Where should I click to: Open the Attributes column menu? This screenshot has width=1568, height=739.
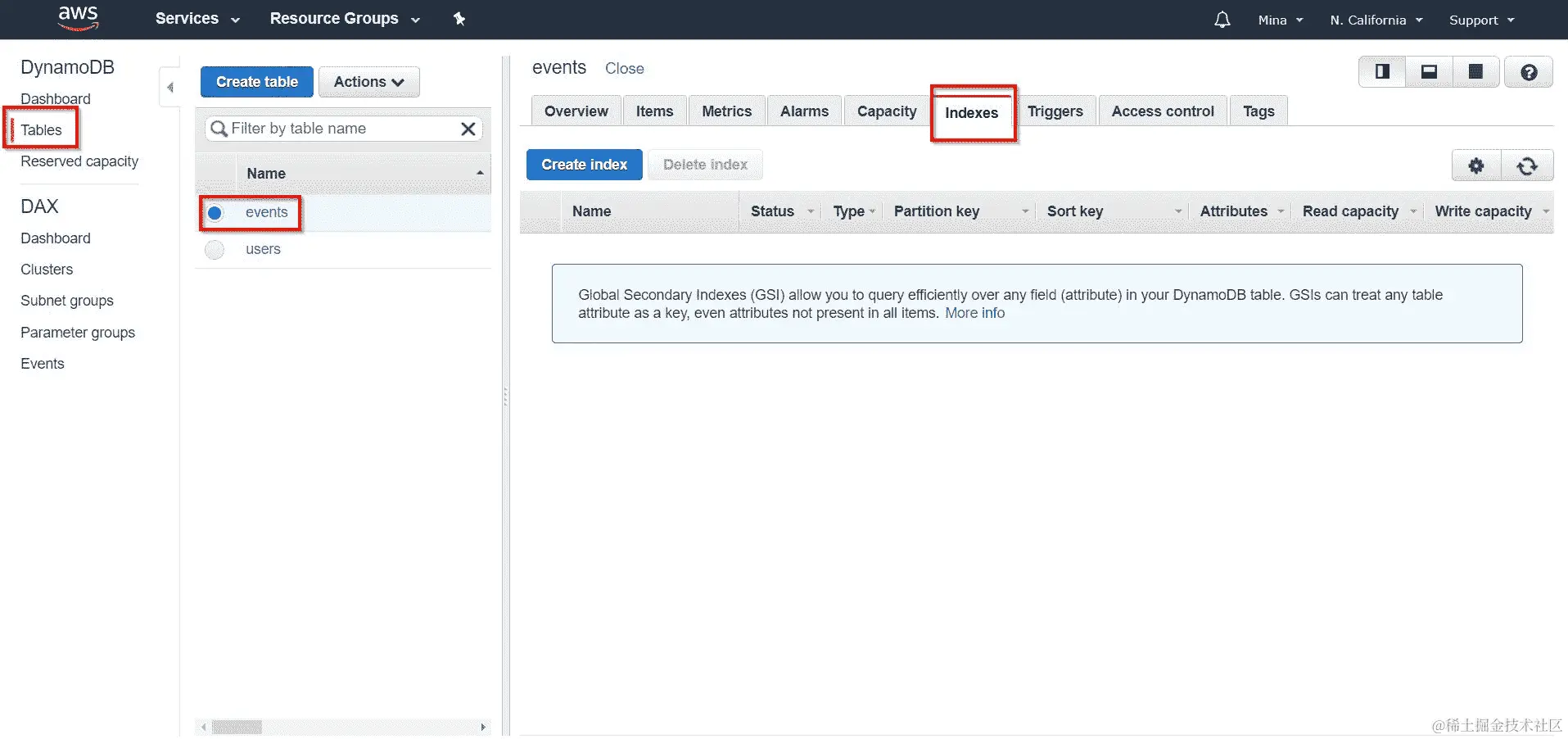coord(1281,211)
